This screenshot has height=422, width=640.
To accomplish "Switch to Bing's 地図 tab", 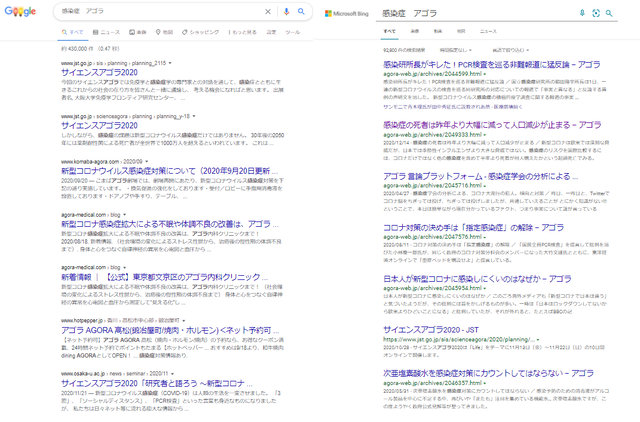I will (x=461, y=31).
